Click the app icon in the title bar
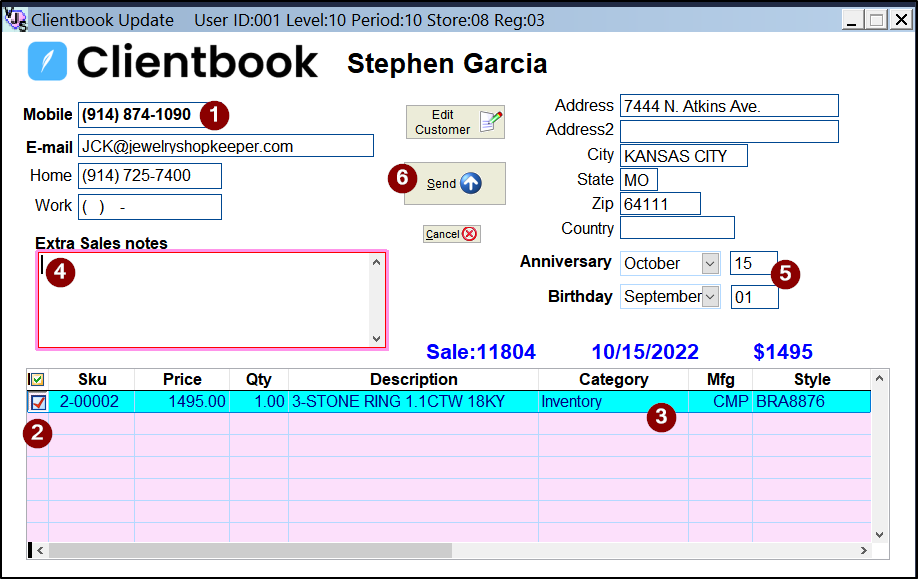918x579 pixels. 16,19
